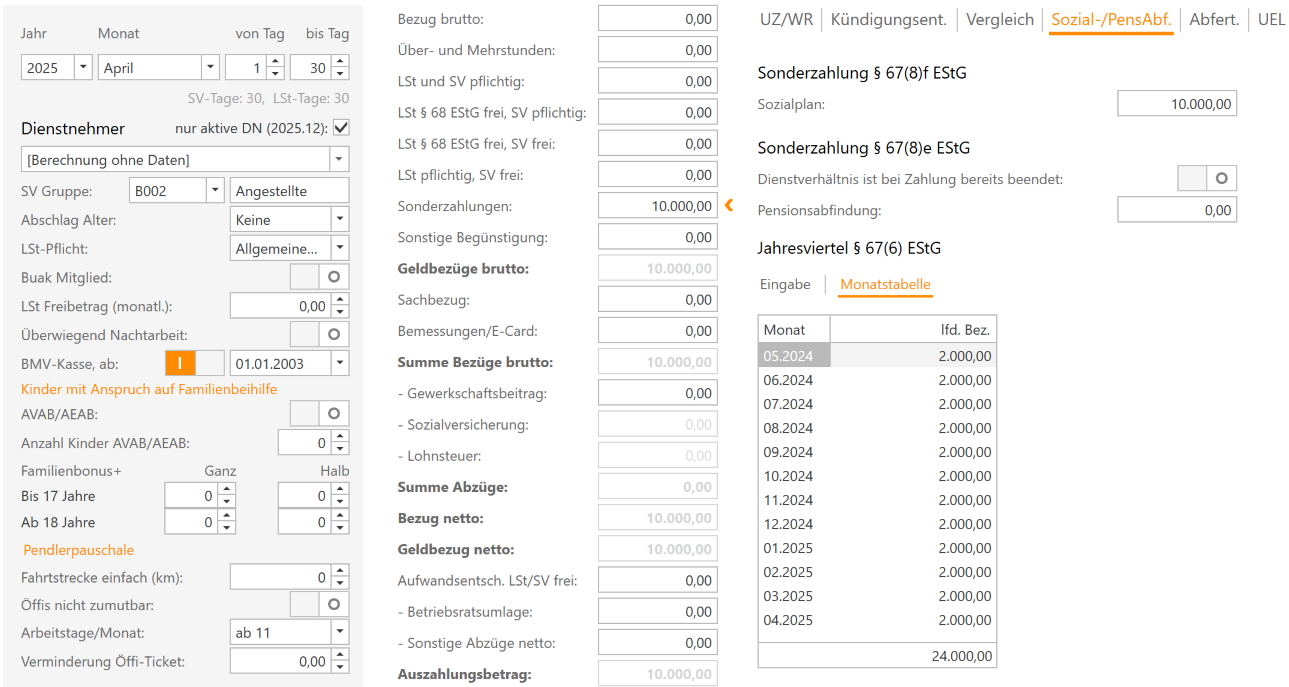Image resolution: width=1289 pixels, height=687 pixels.
Task: Open the Eingabe sub-tab
Action: [x=785, y=284]
